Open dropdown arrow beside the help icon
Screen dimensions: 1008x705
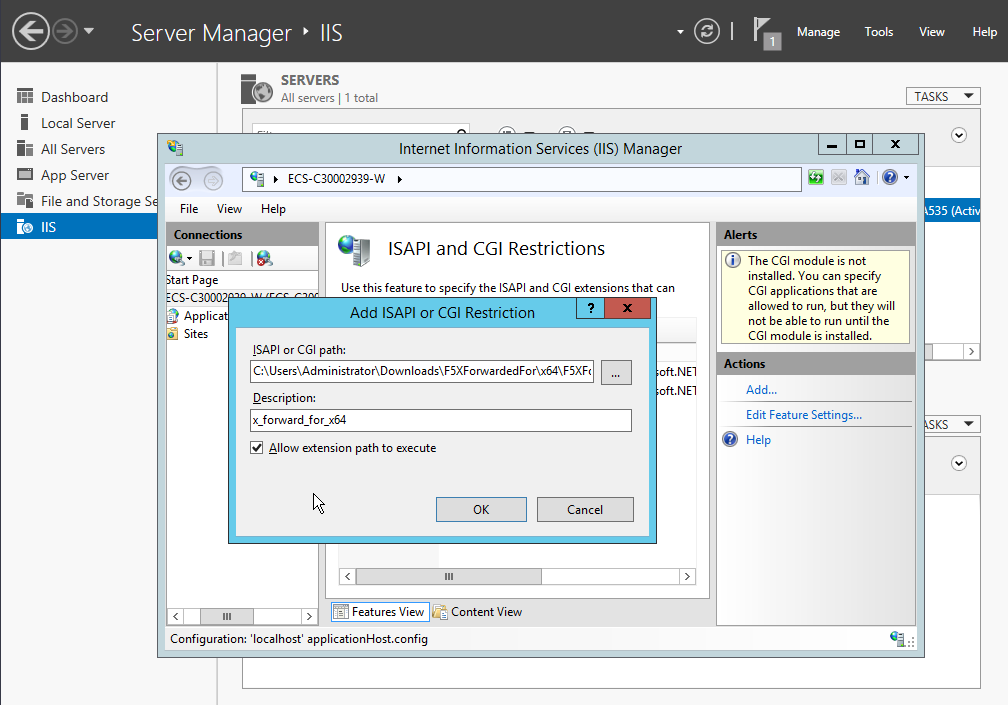(906, 177)
